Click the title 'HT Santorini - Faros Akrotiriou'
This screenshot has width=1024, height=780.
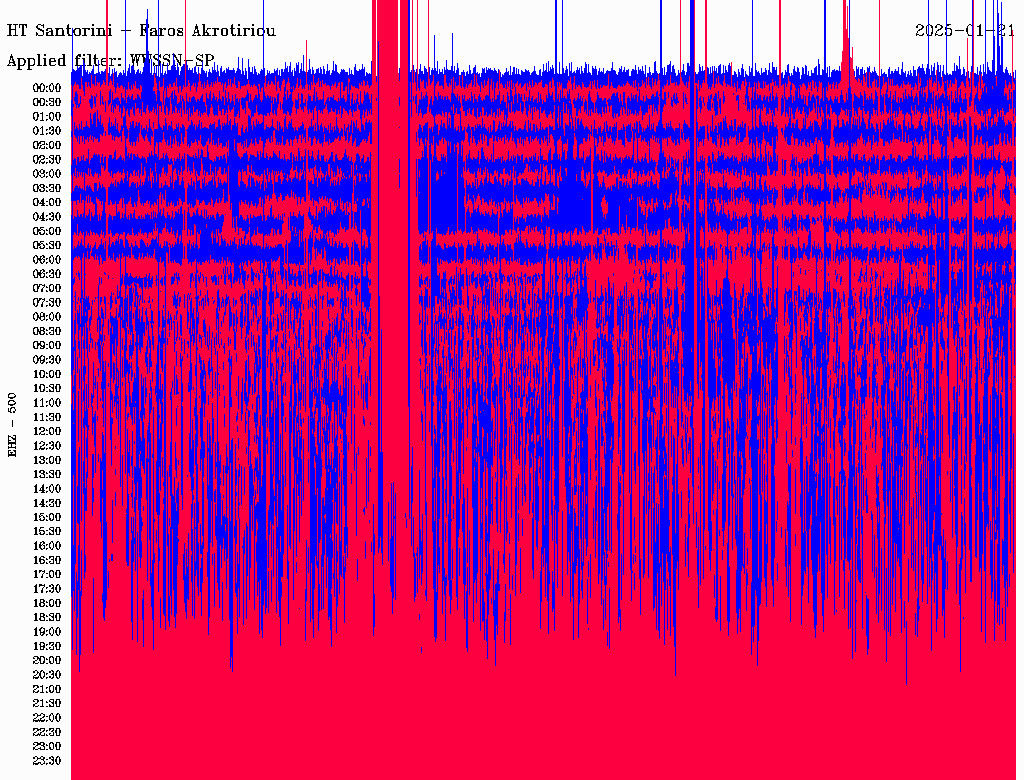pos(141,31)
